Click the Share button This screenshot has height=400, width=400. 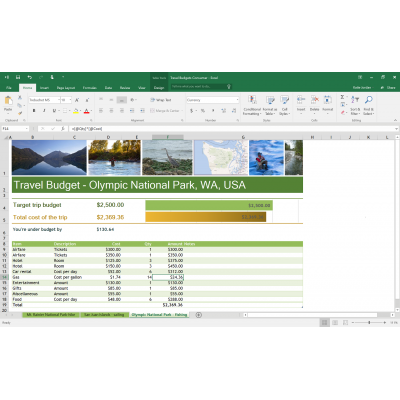(388, 87)
